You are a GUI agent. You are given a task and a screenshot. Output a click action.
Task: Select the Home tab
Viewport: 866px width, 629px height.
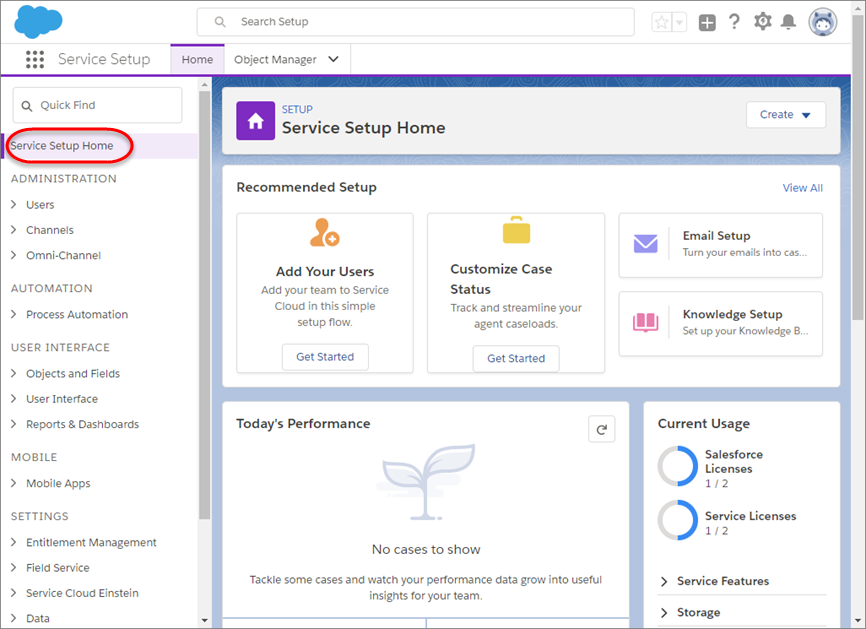(x=197, y=59)
